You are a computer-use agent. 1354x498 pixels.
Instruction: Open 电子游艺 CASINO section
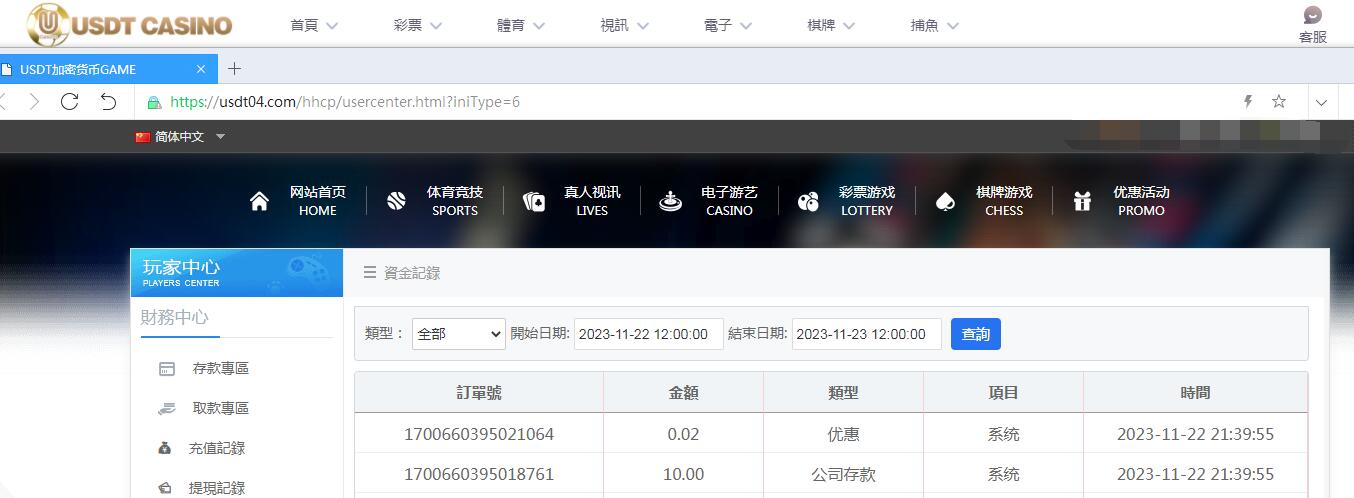729,201
